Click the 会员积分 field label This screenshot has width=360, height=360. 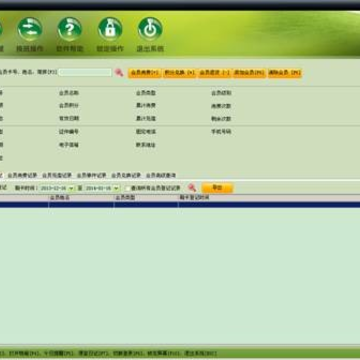[x=69, y=105]
